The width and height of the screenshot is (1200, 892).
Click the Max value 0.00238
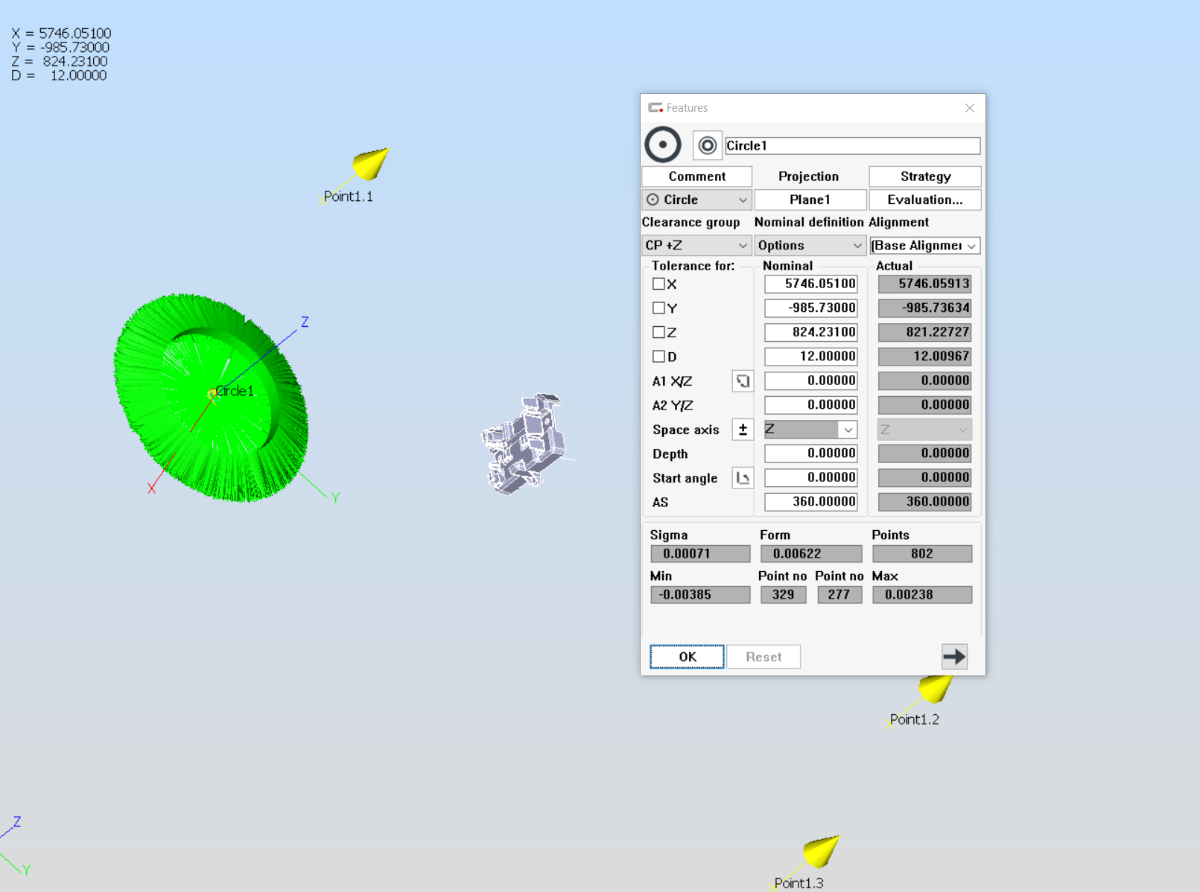(x=922, y=595)
